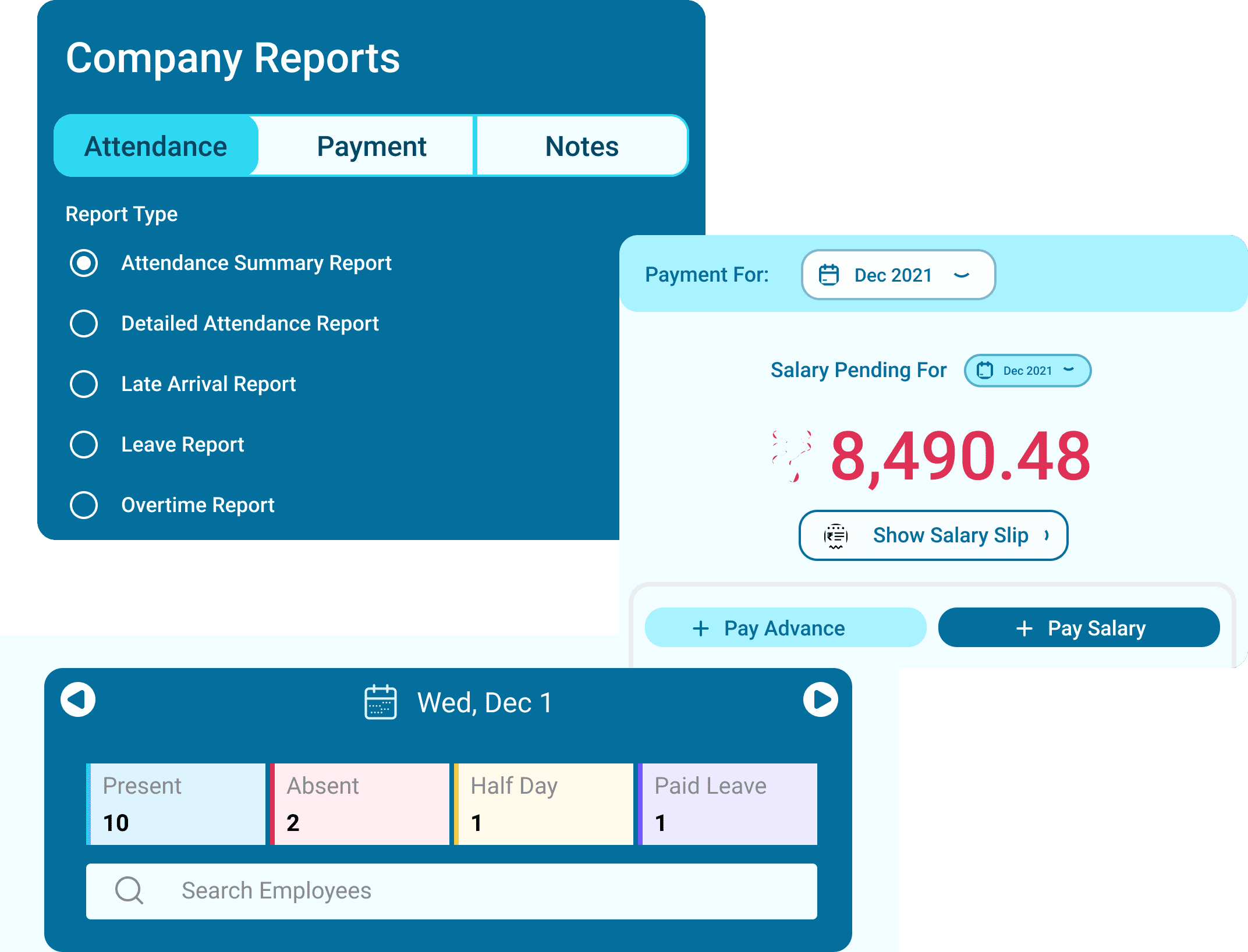
Task: Focus the Search Employees field
Action: click(x=466, y=891)
